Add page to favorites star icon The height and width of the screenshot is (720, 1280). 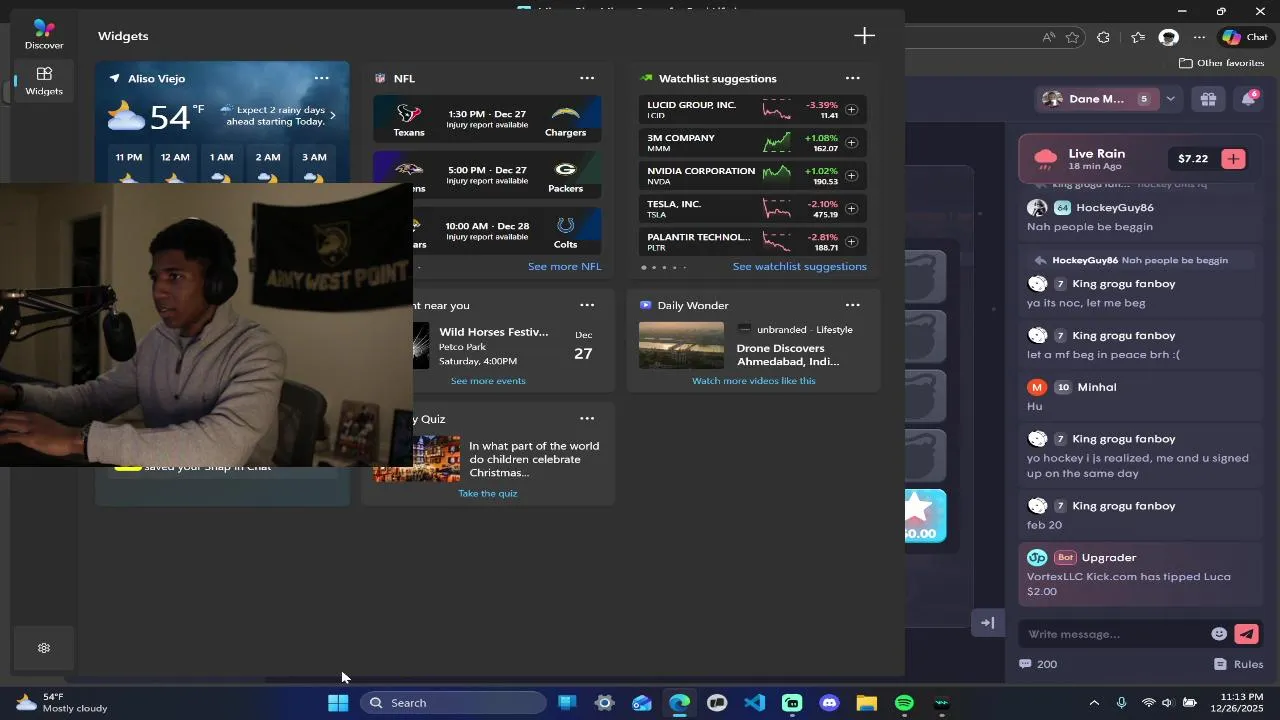point(1072,37)
